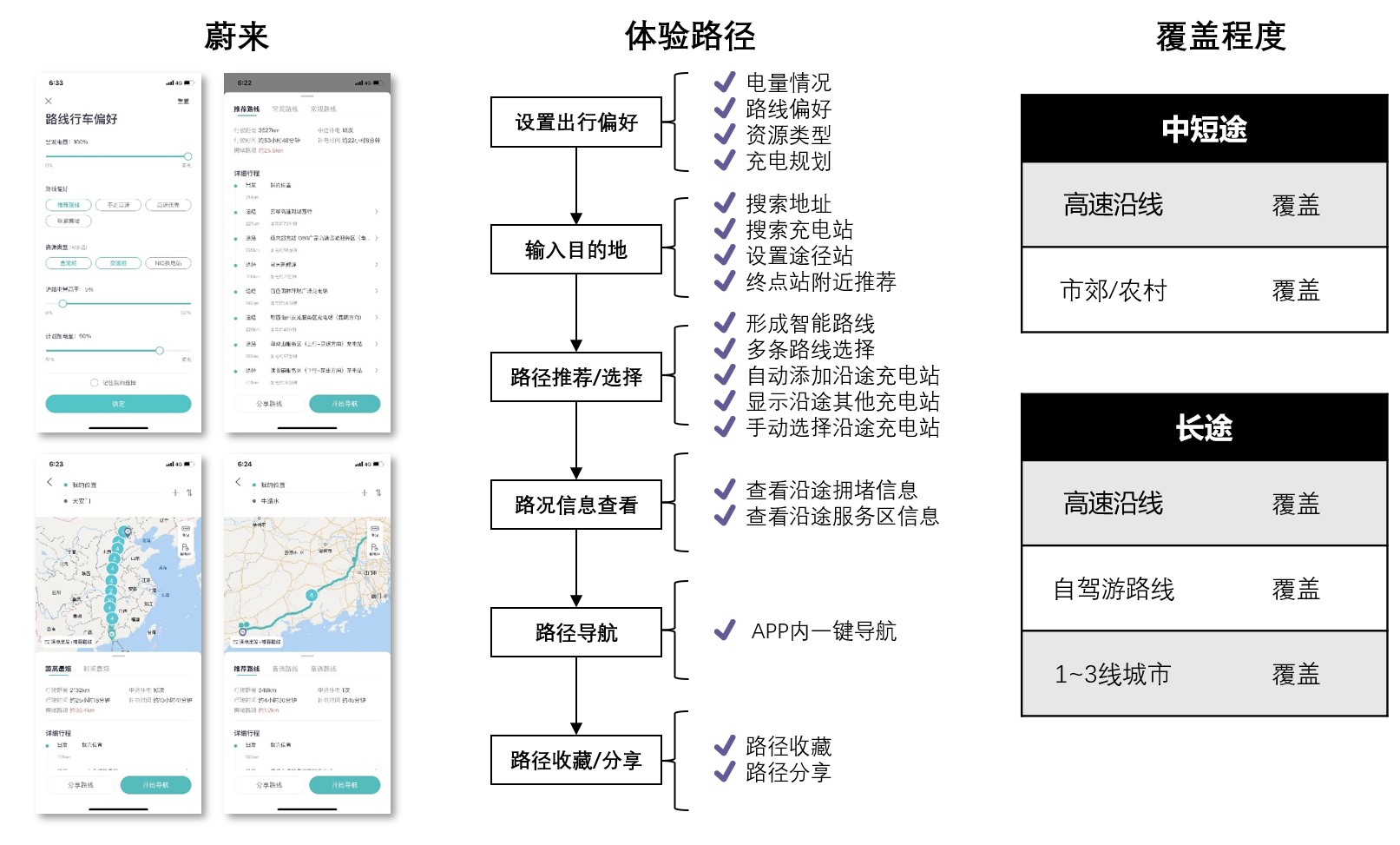Add a waypoint with plus icon, 6:24 phone
1400x845 pixels.
click(365, 492)
